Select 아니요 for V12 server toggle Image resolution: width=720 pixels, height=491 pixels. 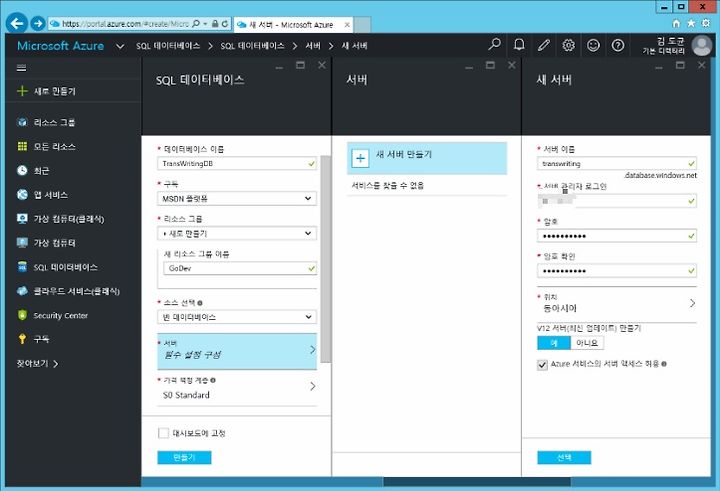pos(587,343)
